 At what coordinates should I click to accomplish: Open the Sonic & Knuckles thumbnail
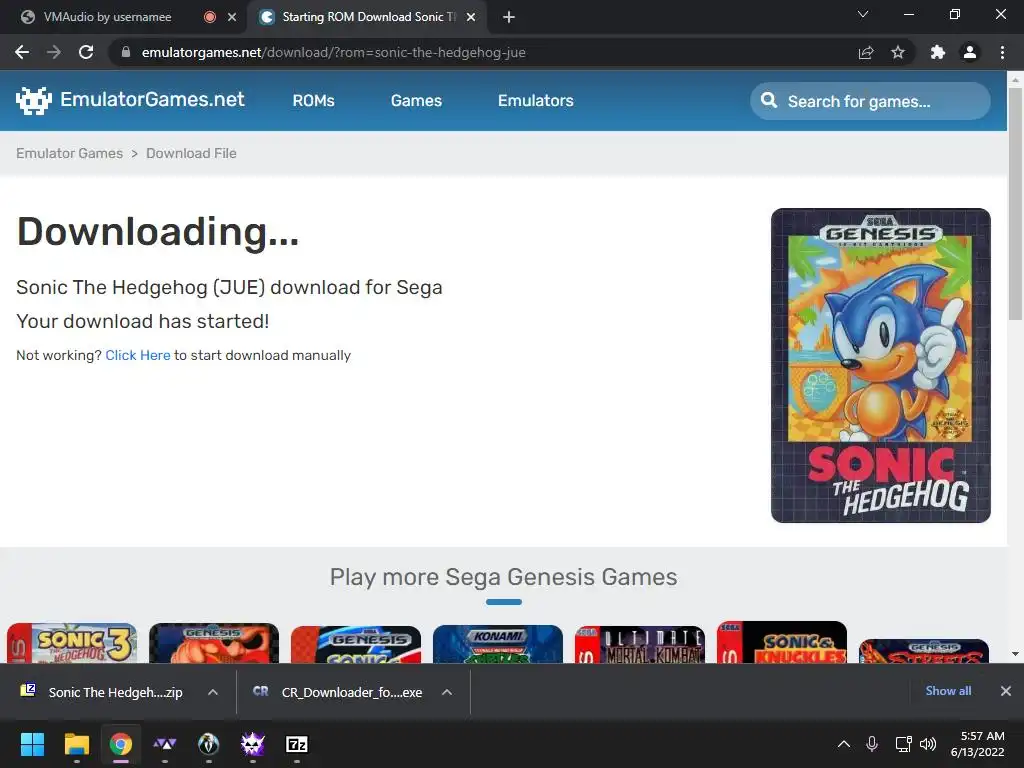click(782, 642)
